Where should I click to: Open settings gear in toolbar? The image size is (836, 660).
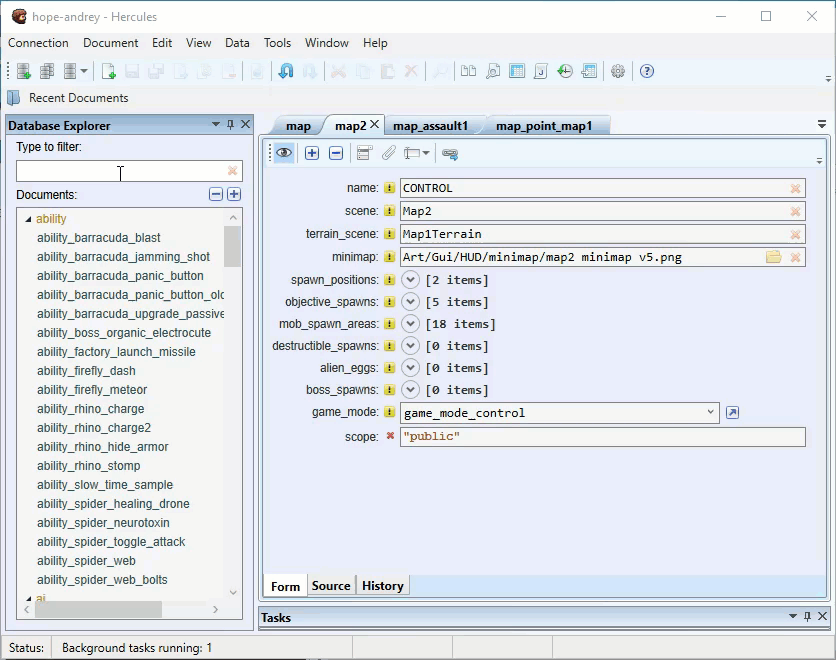click(617, 71)
